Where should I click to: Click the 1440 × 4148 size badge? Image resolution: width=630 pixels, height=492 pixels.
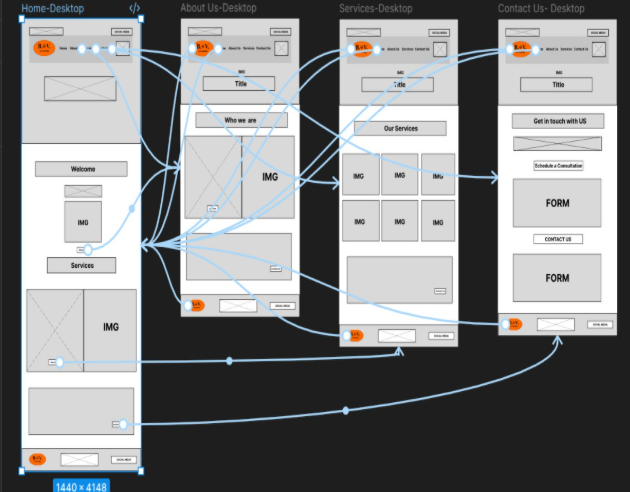tap(81, 486)
